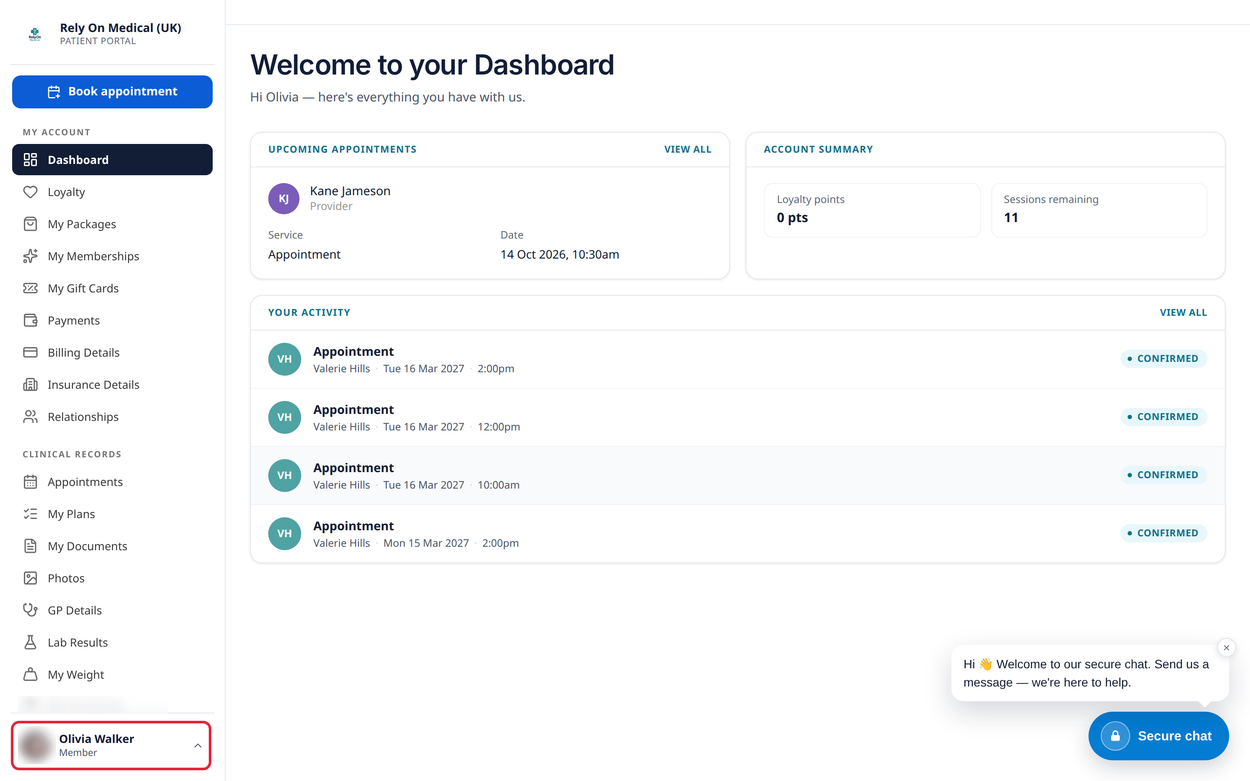Viewport: 1250px width, 781px height.
Task: Click the VH avatar for 2:00pm Tue appointment
Action: pyautogui.click(x=285, y=359)
